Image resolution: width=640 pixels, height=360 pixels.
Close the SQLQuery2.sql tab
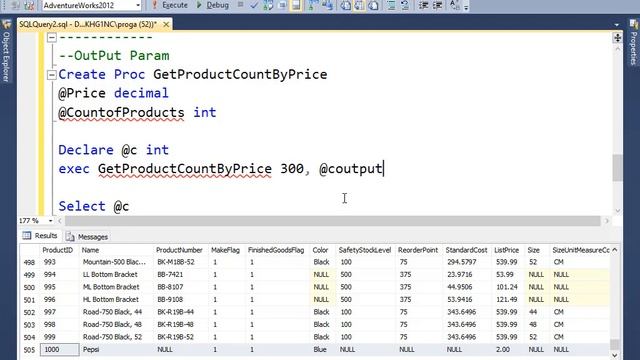pyautogui.click(x=166, y=24)
